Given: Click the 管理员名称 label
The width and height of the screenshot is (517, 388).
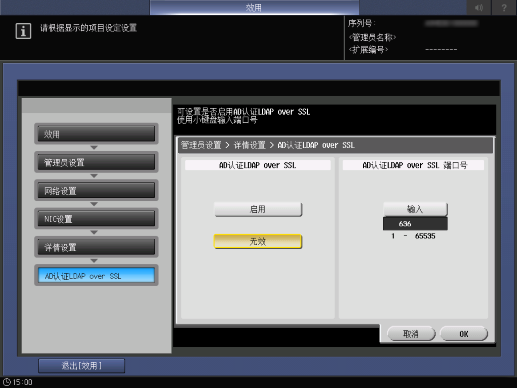Looking at the screenshot, I should point(372,37).
